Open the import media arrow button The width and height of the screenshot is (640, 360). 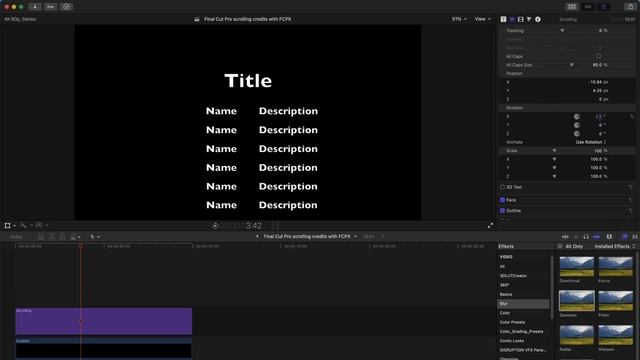tap(35, 7)
